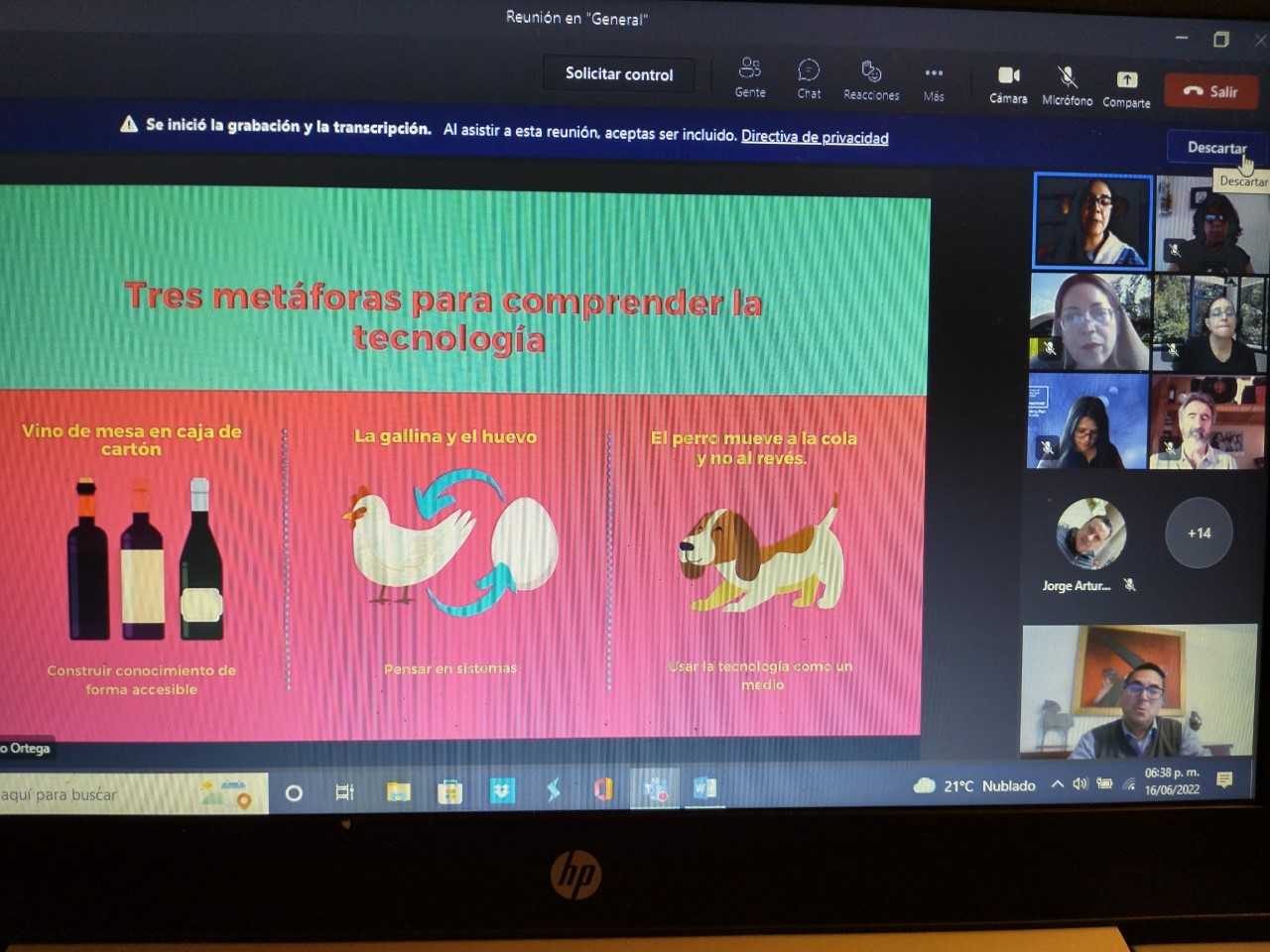Click the blue lightning-shaped taskbar app icon

[554, 789]
